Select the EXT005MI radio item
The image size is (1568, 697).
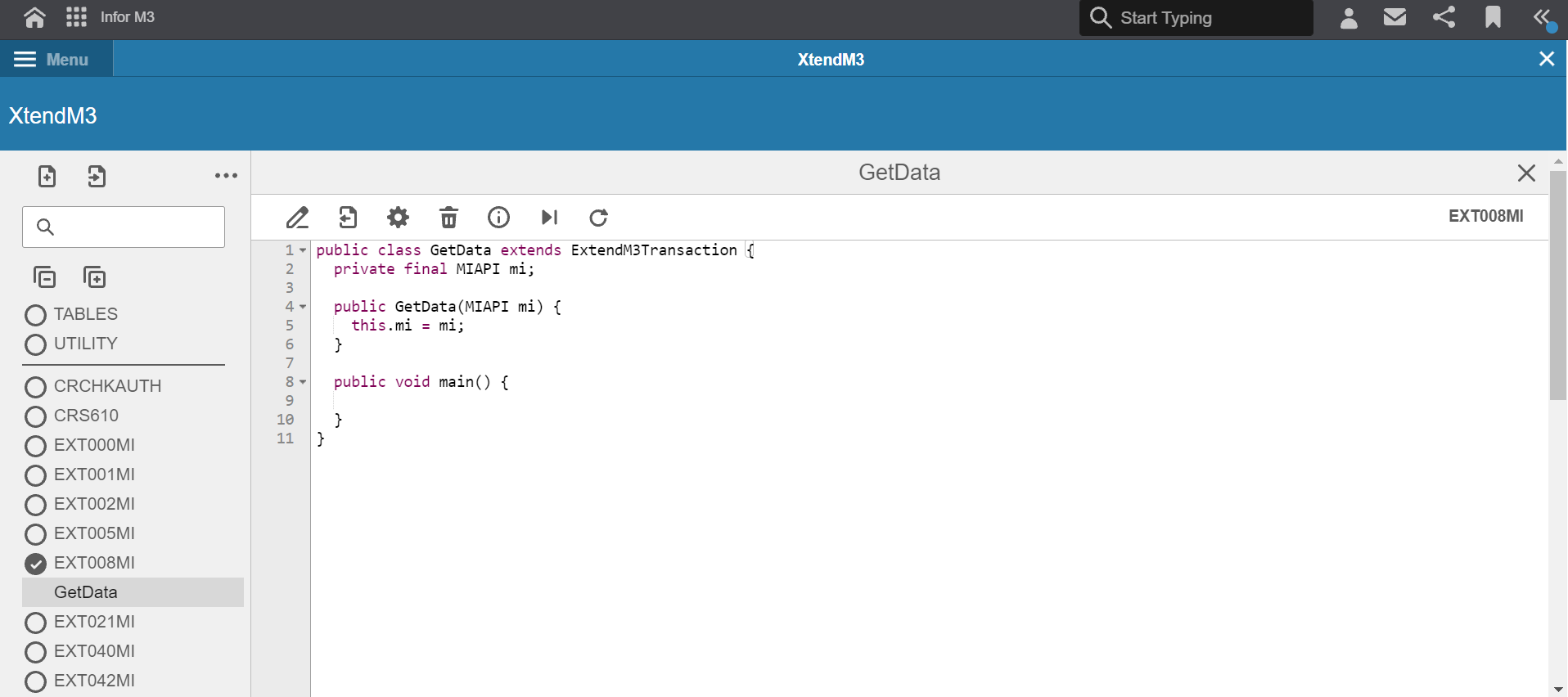35,534
